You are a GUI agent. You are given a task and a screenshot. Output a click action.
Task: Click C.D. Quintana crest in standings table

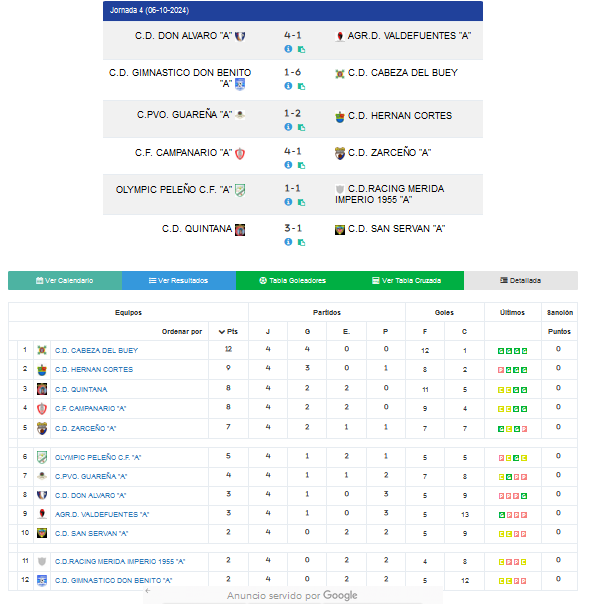pos(42,389)
